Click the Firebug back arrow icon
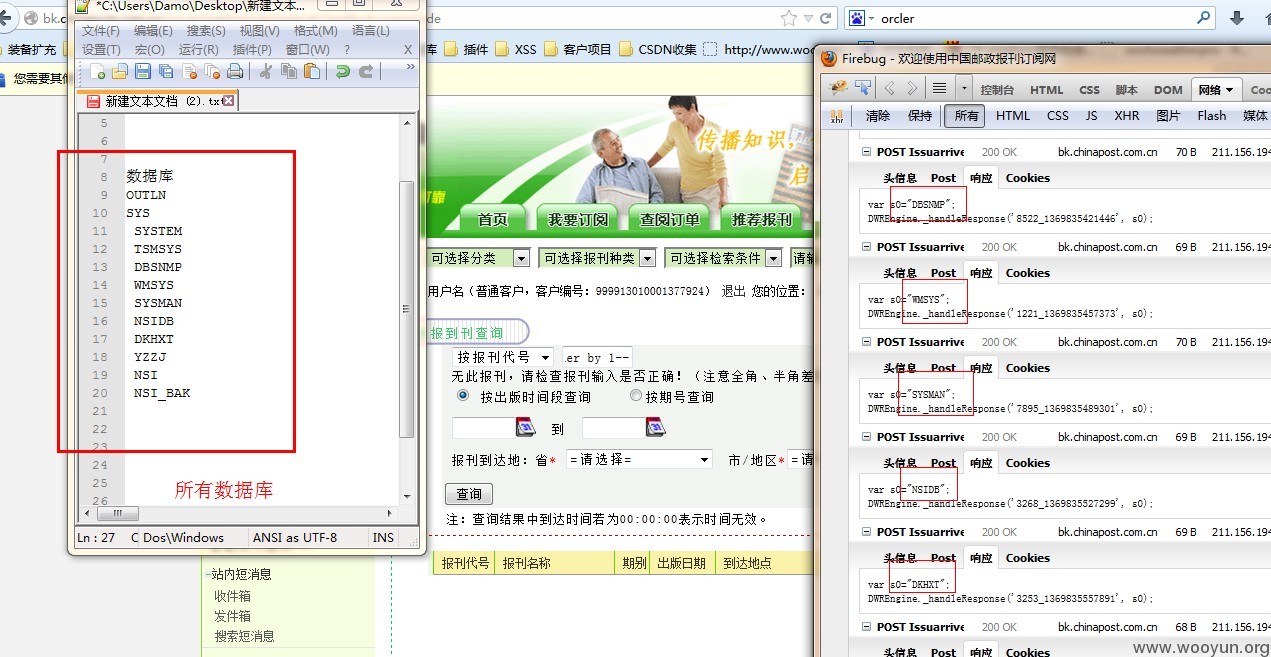This screenshot has height=657, width=1271. coord(889,89)
